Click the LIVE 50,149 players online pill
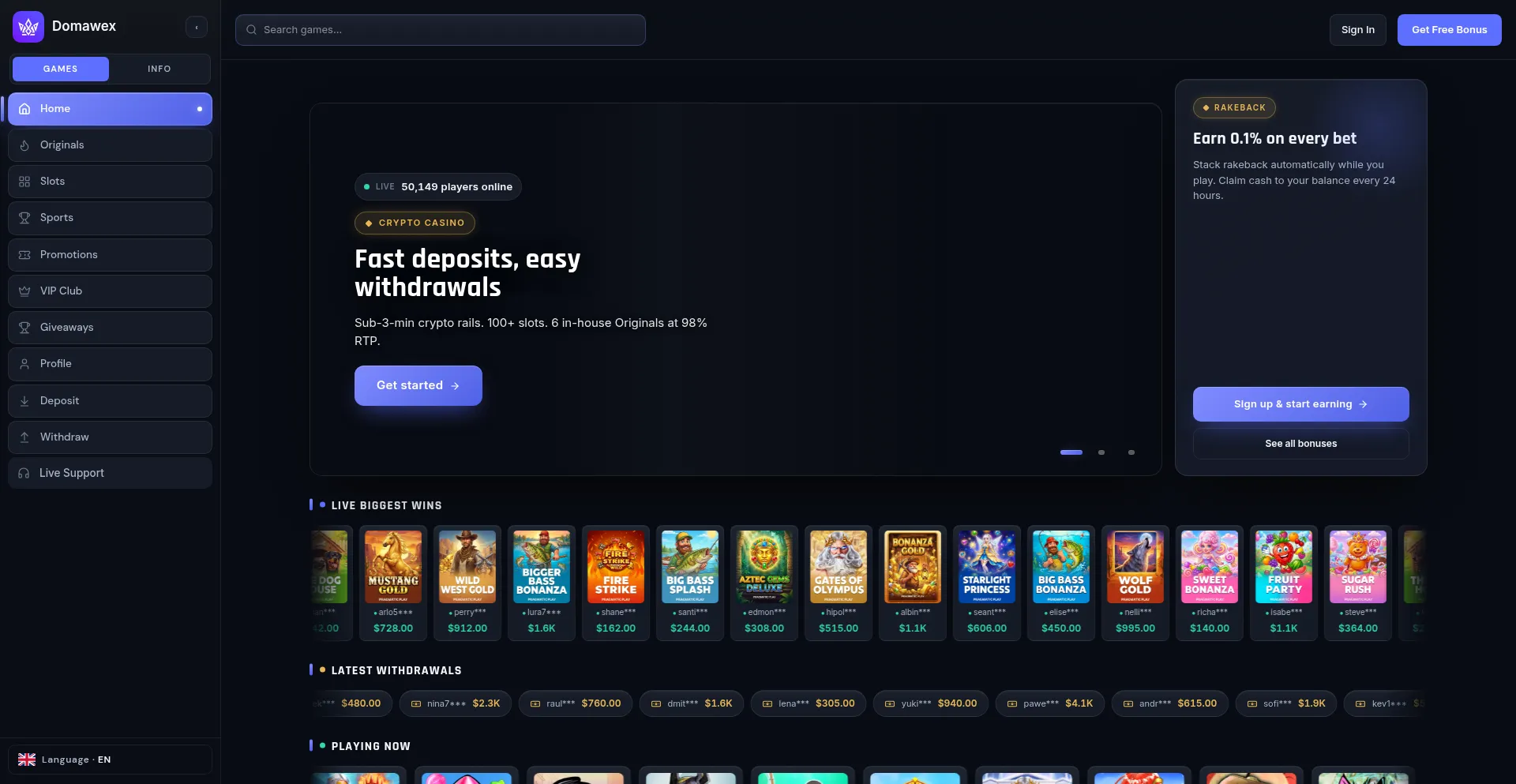Viewport: 1516px width, 784px height. (x=438, y=187)
